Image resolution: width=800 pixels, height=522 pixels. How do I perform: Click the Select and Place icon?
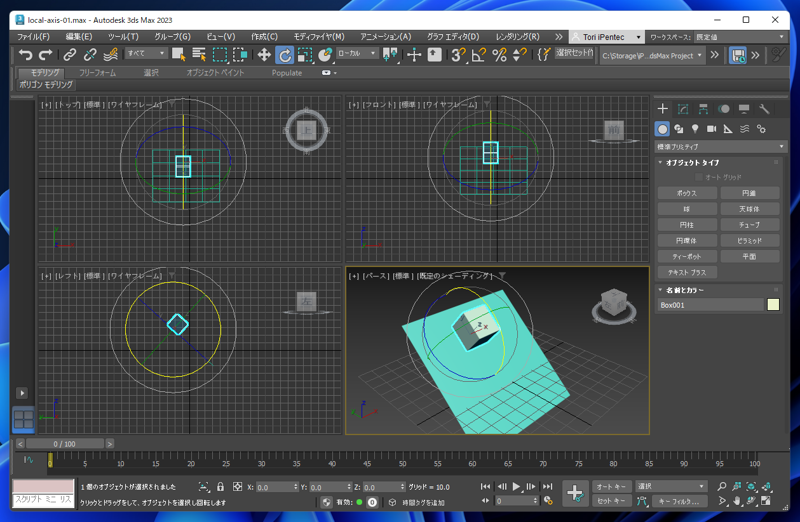coord(324,55)
